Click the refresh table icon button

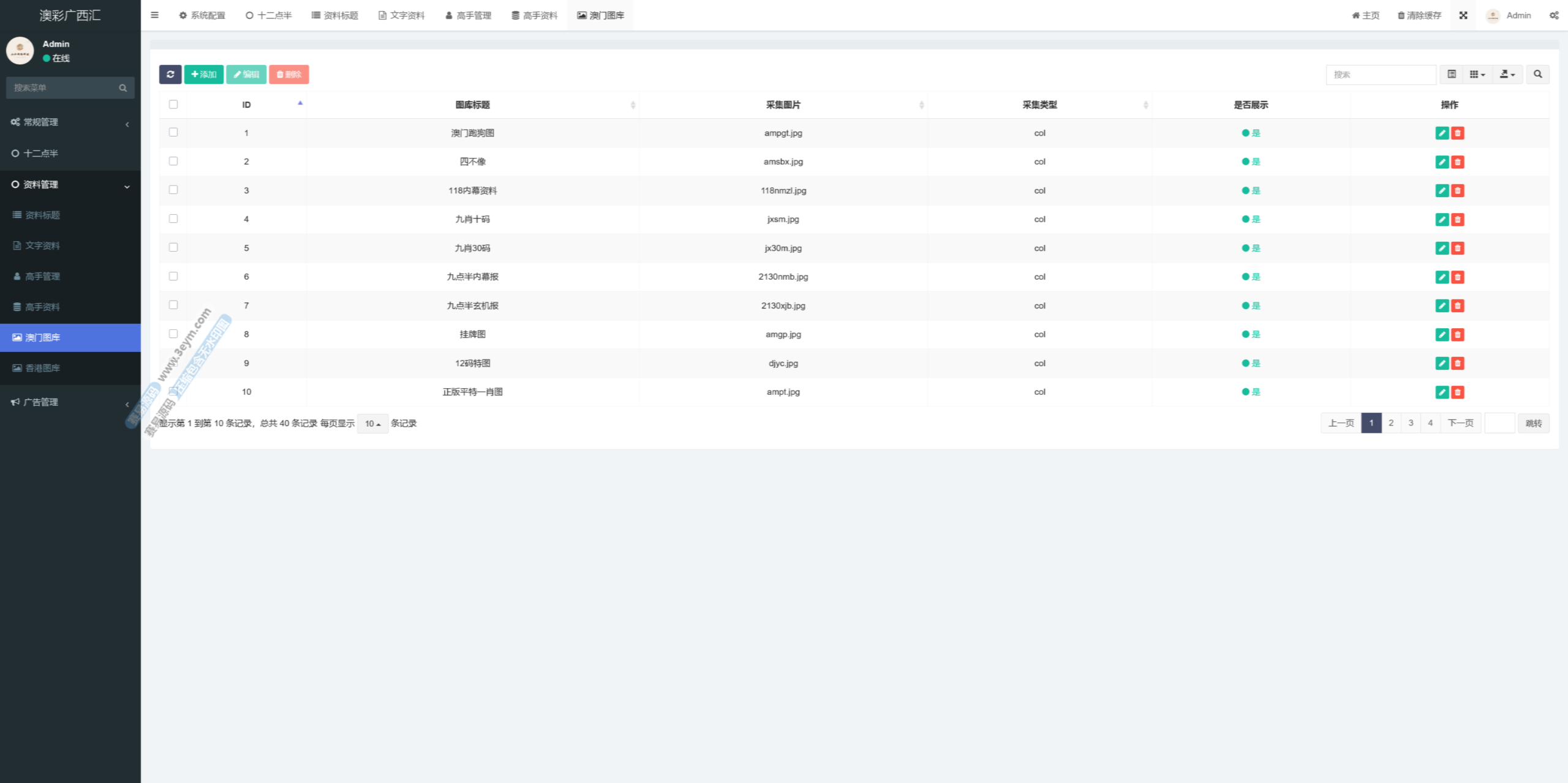(170, 74)
